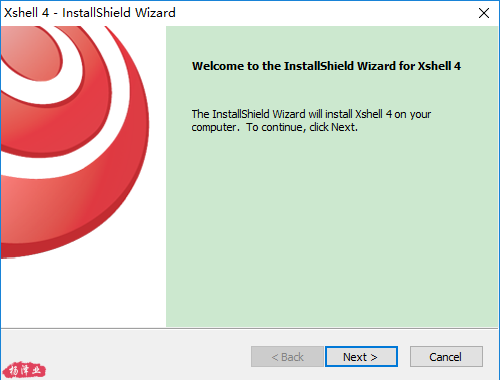
Task: Close the InstallShield Wizard window
Action: [484, 13]
